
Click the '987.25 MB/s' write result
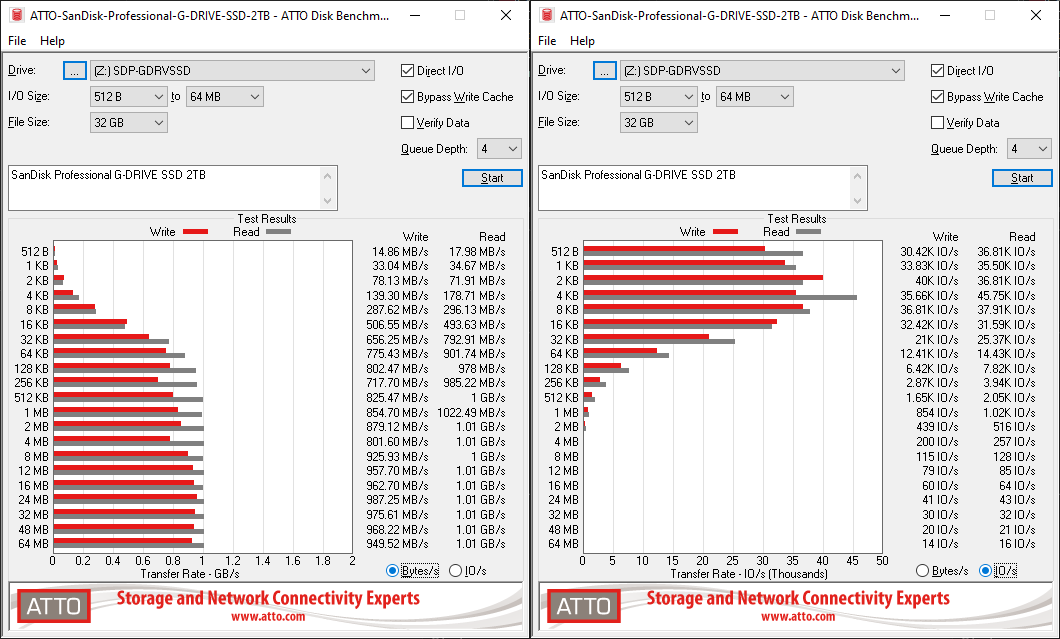click(398, 500)
